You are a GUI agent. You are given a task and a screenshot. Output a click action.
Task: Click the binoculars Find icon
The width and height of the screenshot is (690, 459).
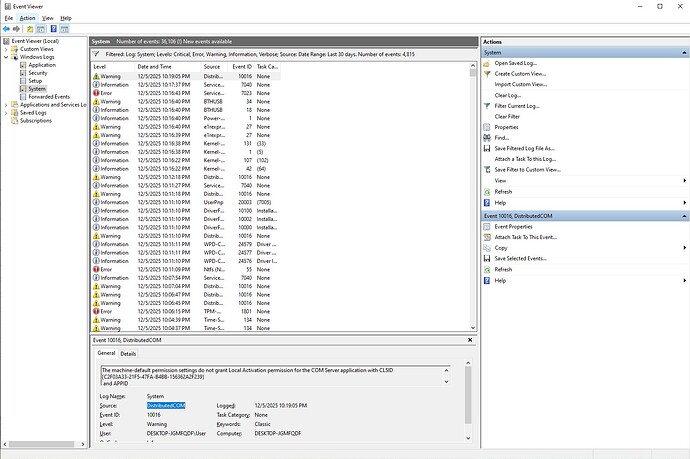[x=487, y=138]
